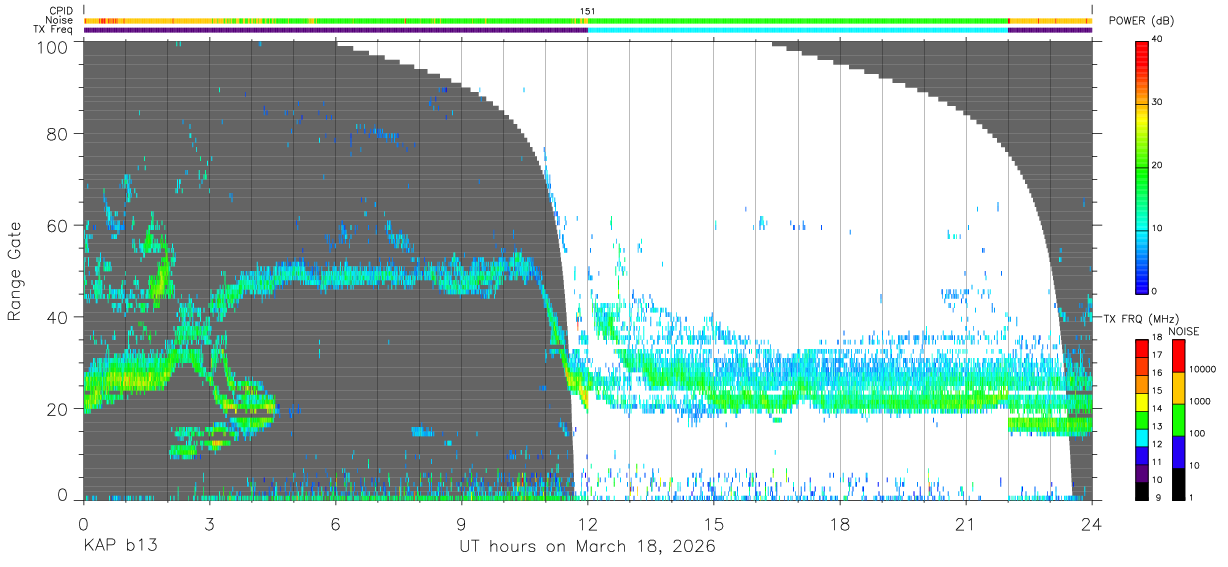The image size is (1228, 567).
Task: Click x-axis tick label '9'
Action: [462, 524]
